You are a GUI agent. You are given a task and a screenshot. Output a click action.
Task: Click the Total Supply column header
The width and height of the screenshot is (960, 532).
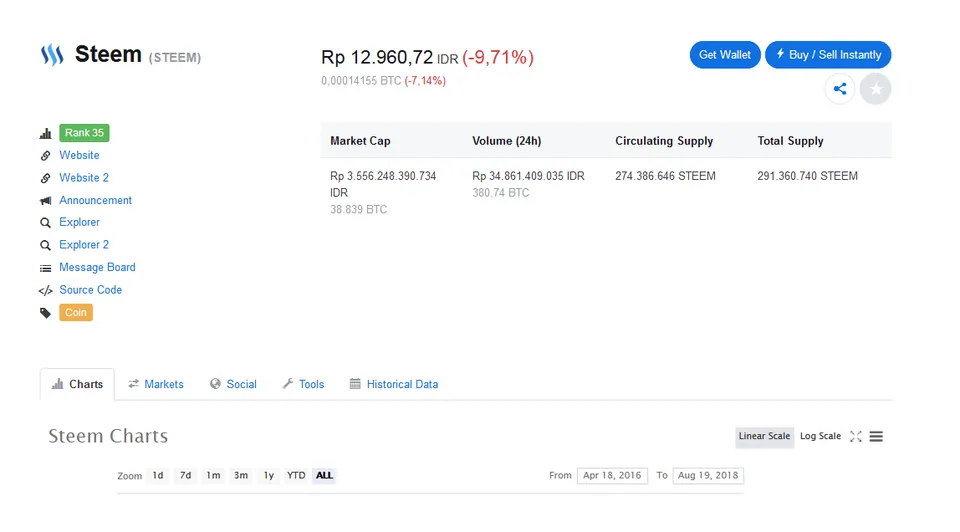pos(790,141)
